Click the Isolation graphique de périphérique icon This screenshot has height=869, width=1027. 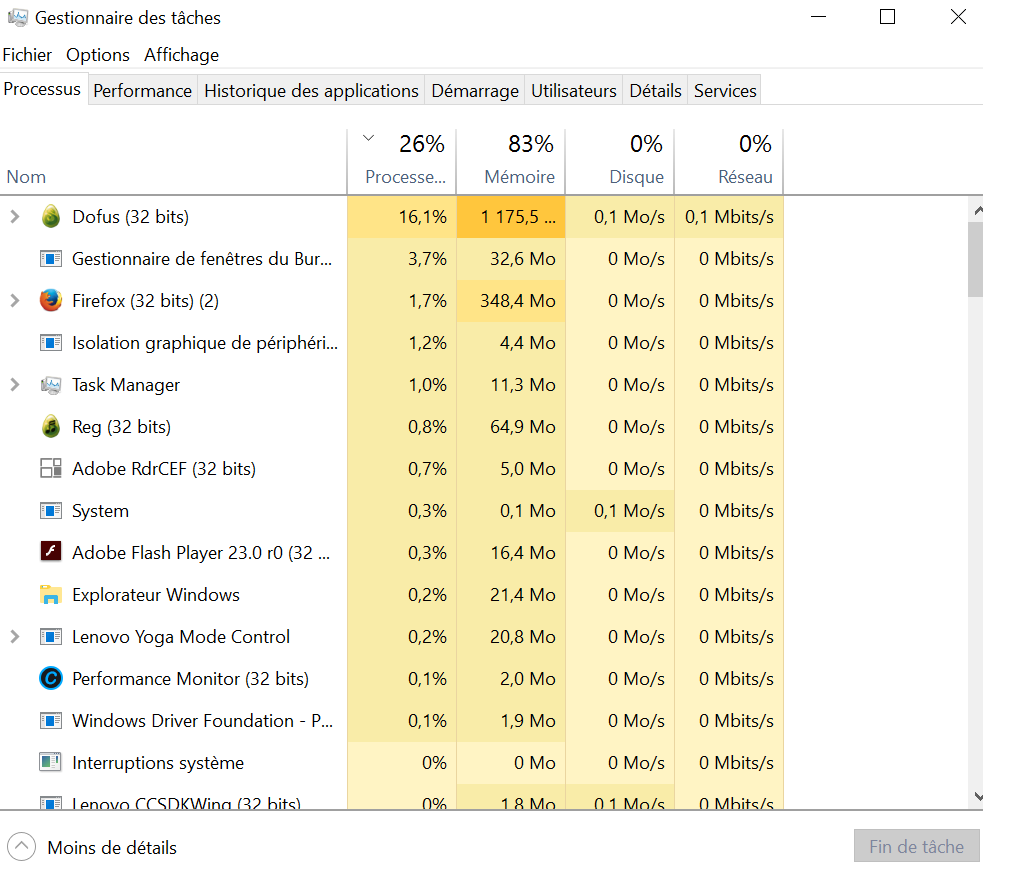[x=50, y=342]
